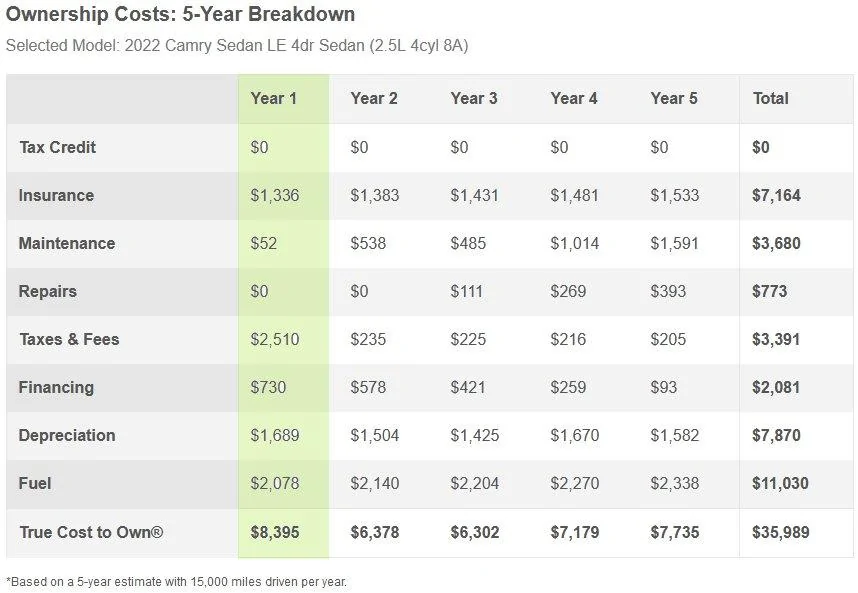Click the Year 1 $8,395 true cost cell

pos(274,532)
